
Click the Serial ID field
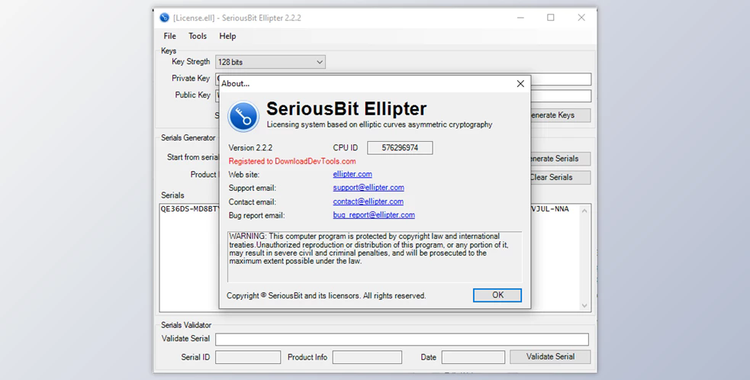point(248,357)
